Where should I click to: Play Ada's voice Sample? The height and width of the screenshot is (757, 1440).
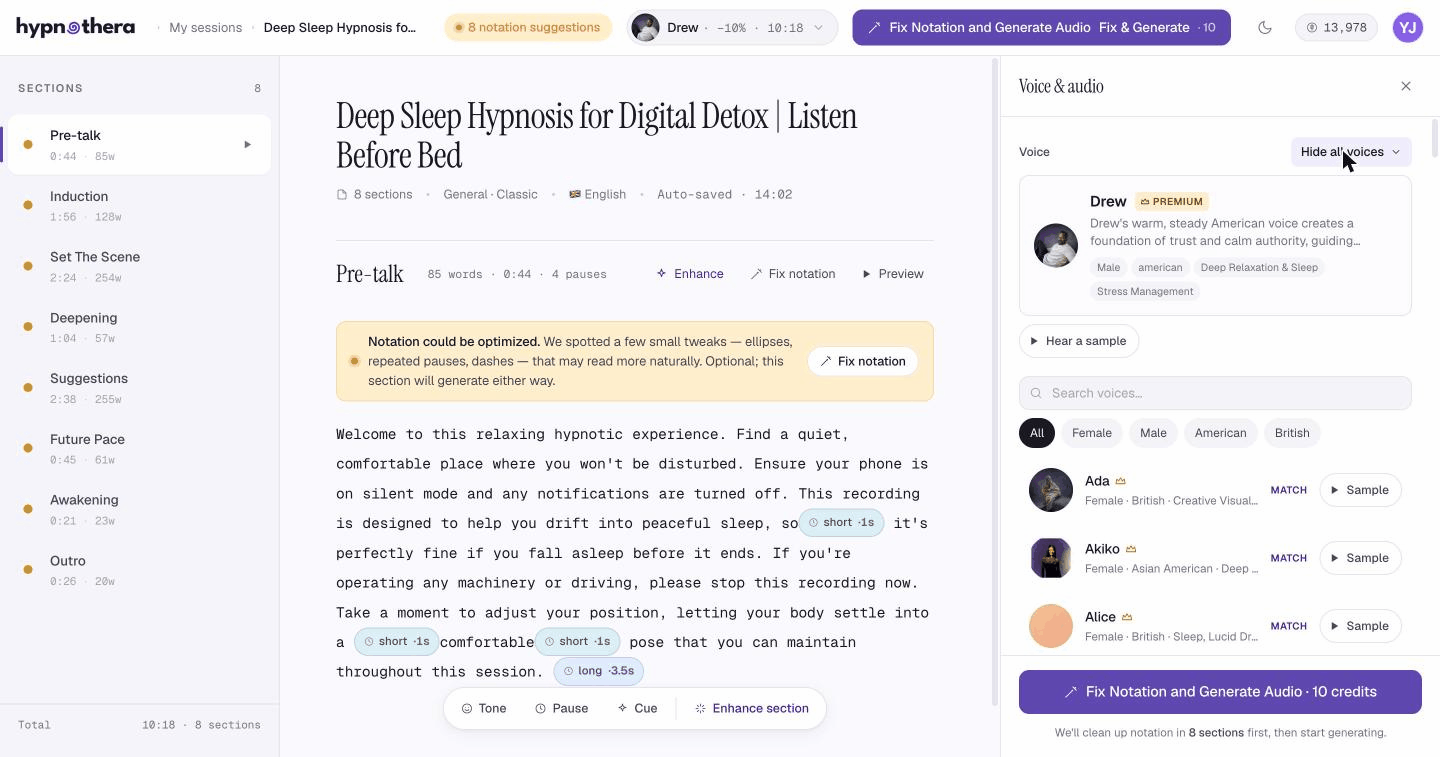[x=1360, y=490]
